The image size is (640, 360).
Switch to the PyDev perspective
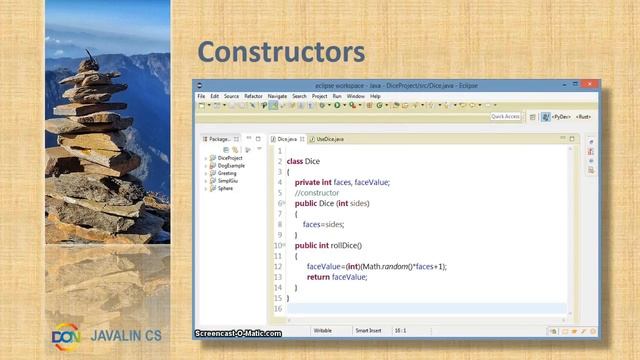(x=562, y=117)
